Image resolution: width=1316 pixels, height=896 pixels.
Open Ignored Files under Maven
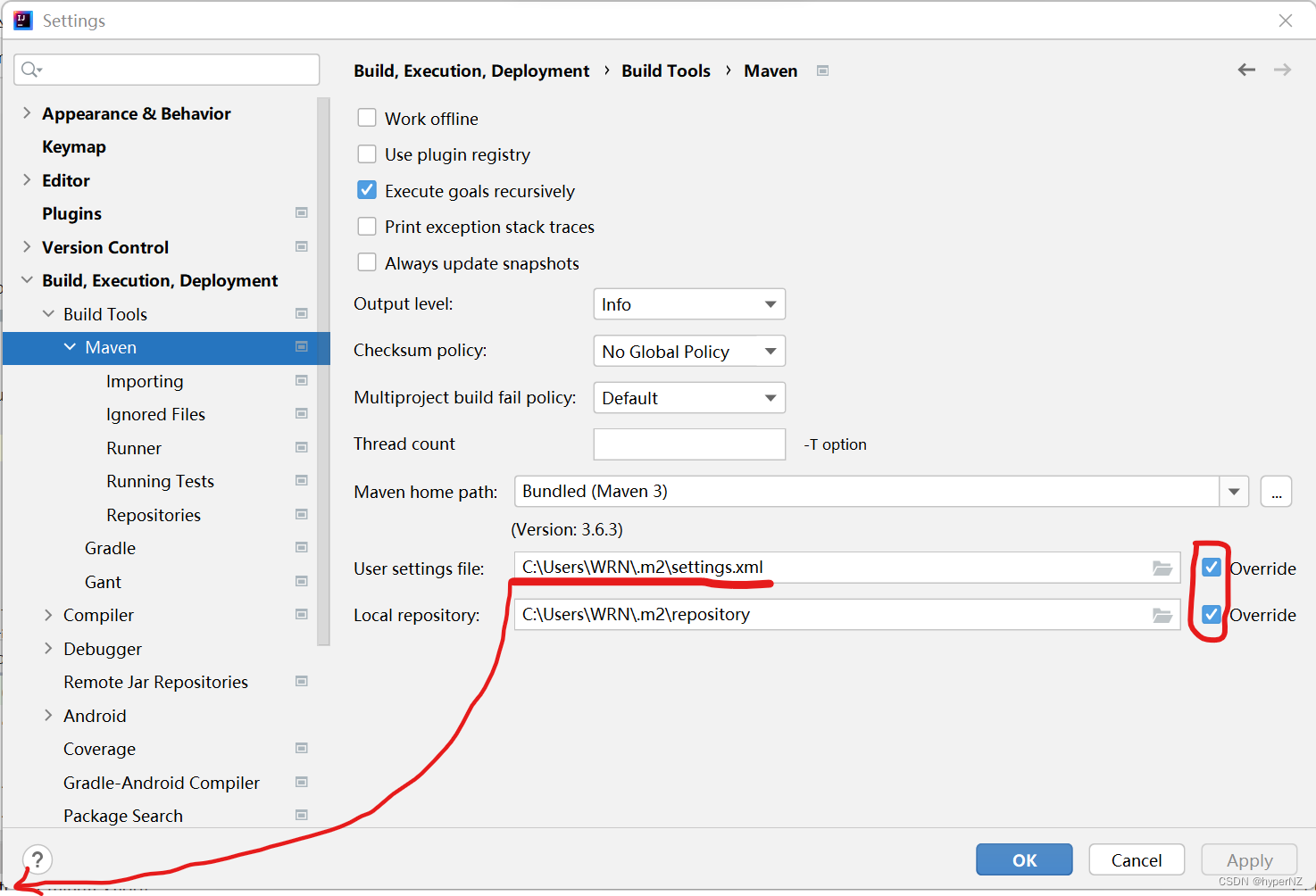tap(155, 414)
